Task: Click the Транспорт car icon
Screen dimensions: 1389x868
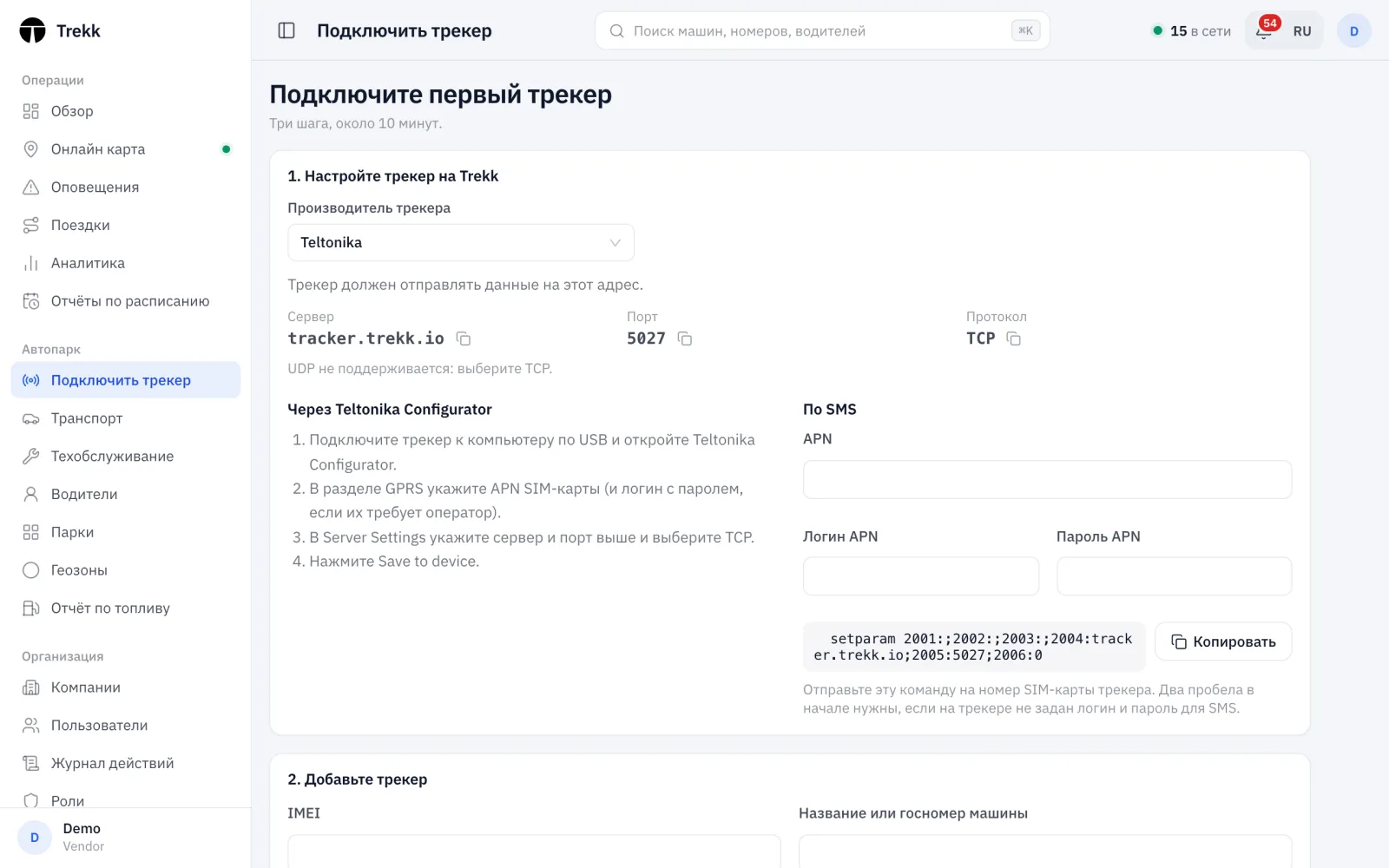Action: click(31, 418)
